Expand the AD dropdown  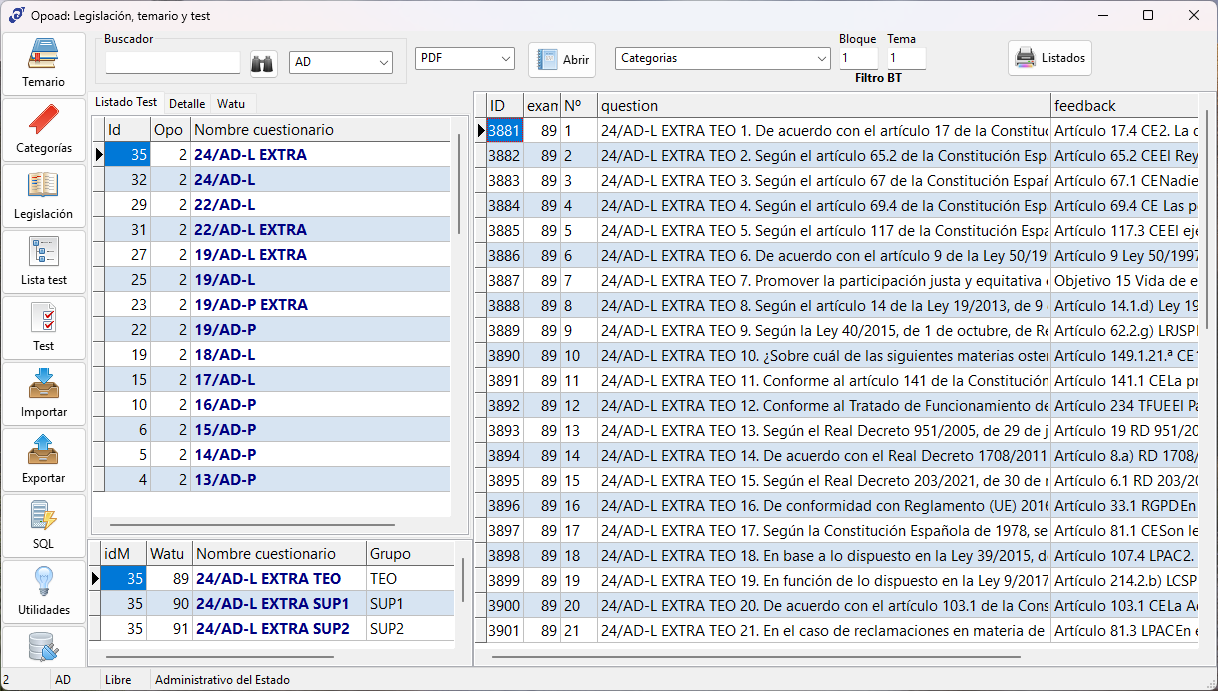pos(341,62)
